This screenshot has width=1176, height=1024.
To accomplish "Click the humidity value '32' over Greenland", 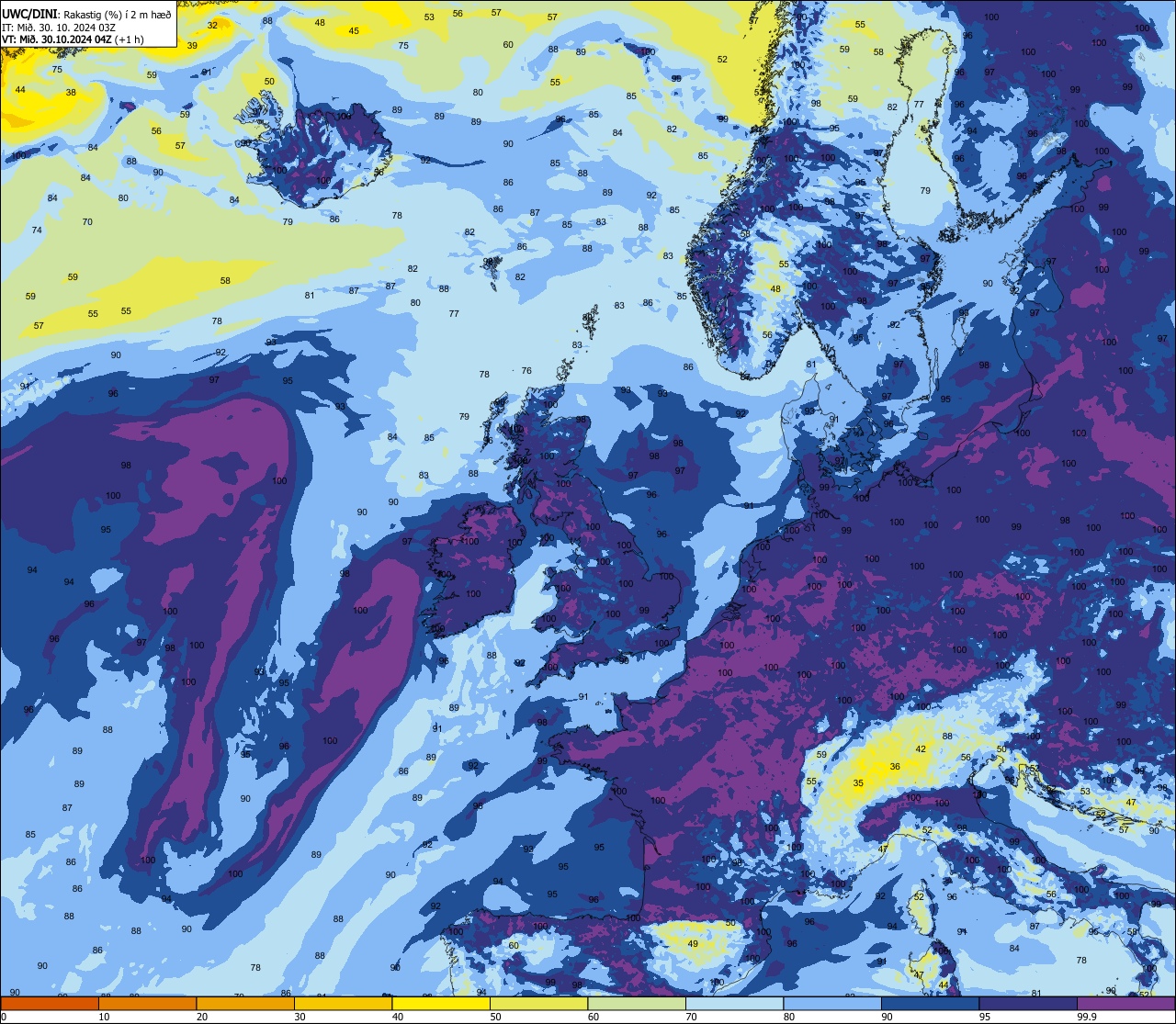I will (x=213, y=26).
